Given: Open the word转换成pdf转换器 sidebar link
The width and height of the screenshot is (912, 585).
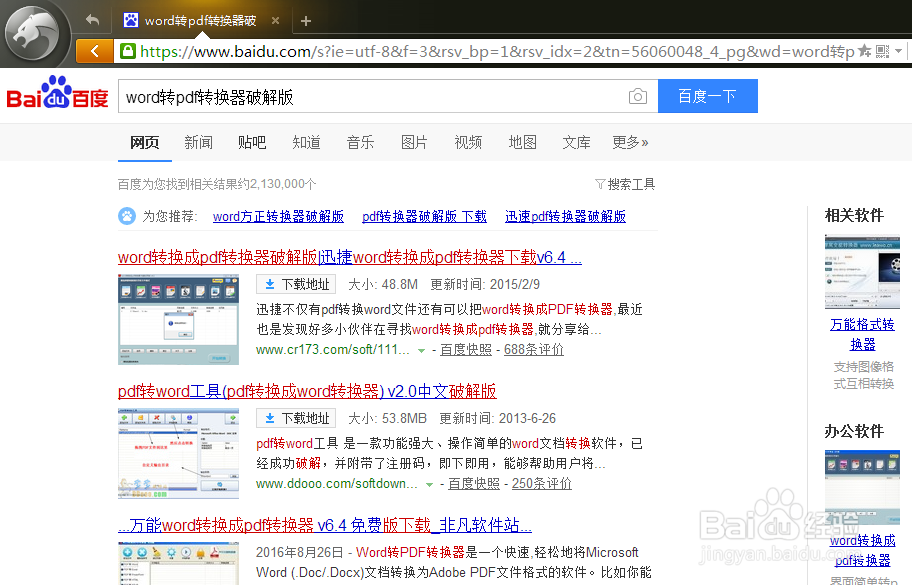Looking at the screenshot, I should pos(863,550).
